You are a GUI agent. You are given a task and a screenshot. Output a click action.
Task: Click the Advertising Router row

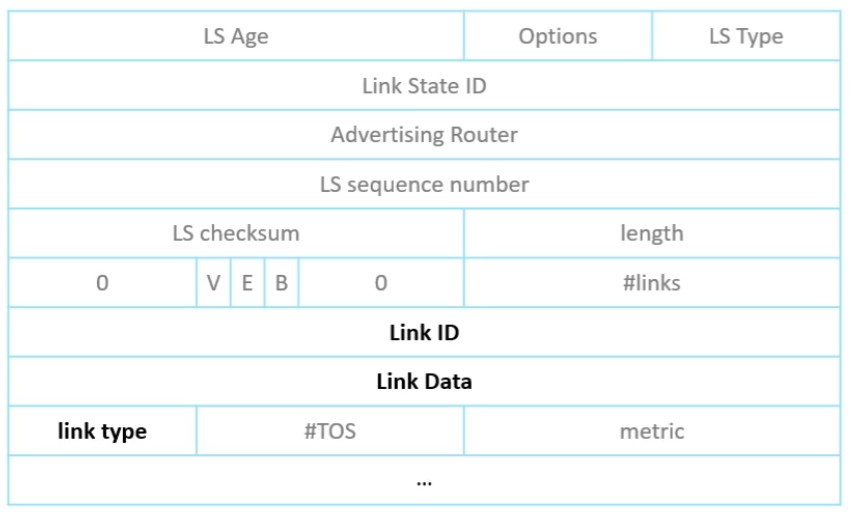(424, 135)
